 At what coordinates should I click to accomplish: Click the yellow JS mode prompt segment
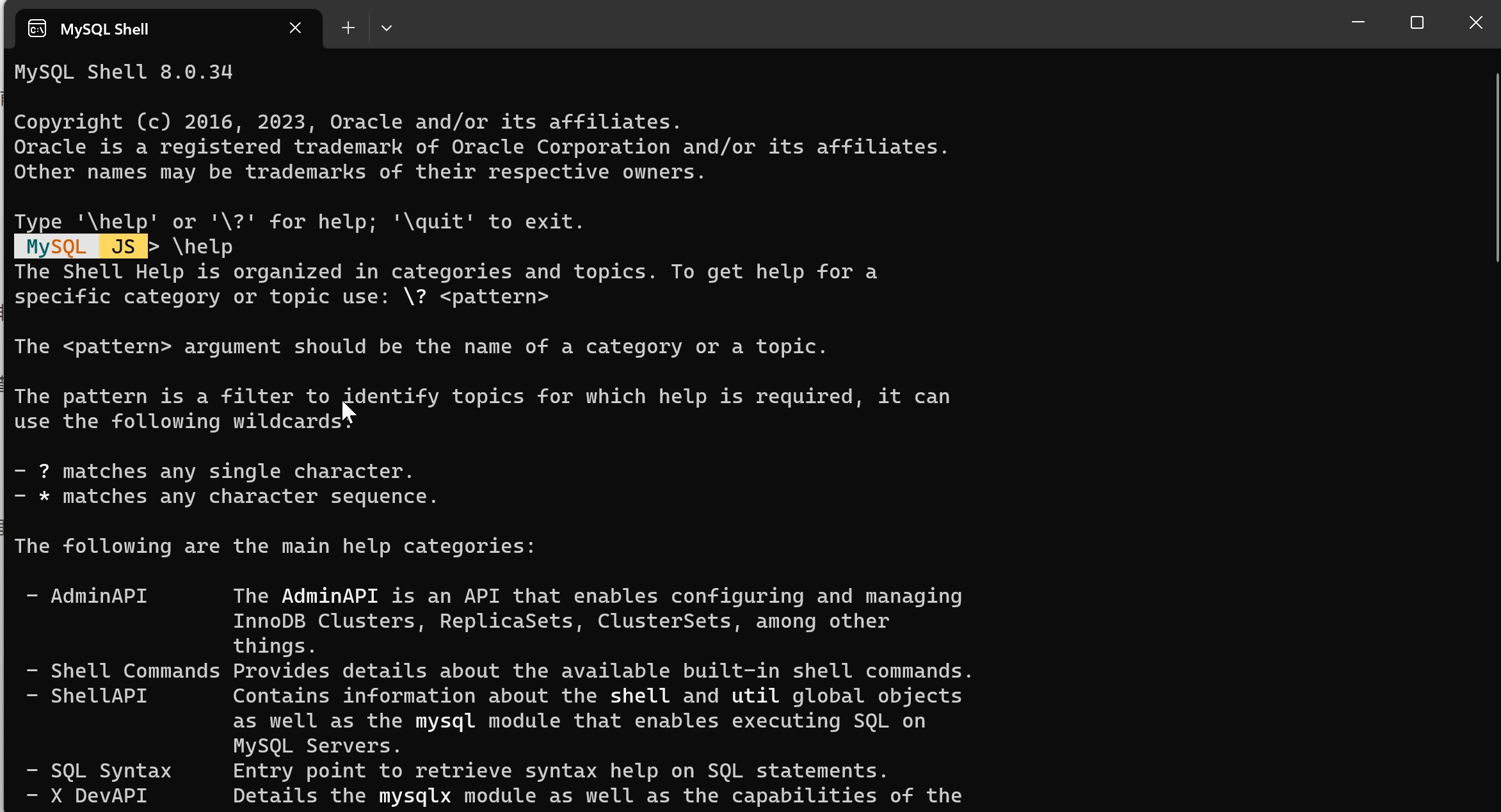[x=123, y=246]
